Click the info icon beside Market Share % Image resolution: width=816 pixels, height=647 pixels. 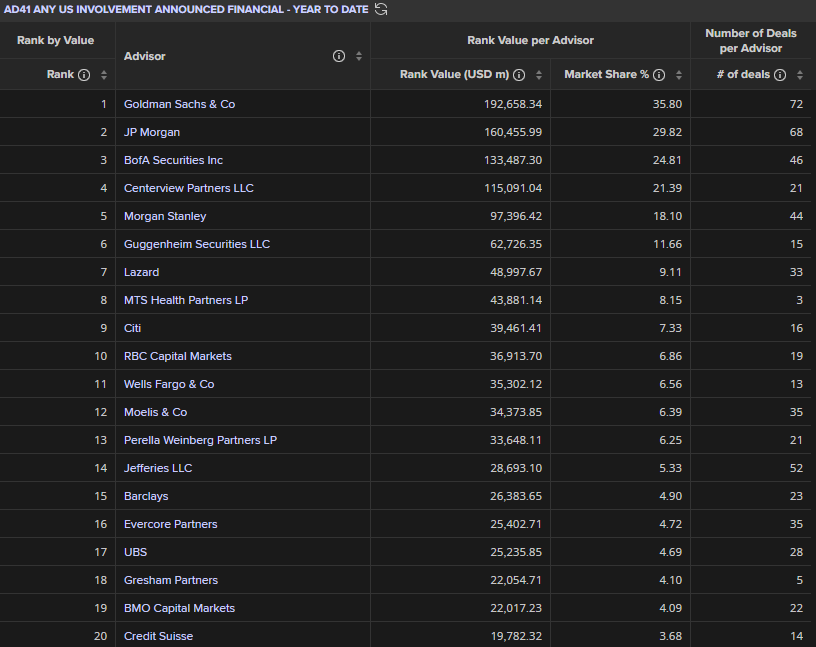pos(660,75)
